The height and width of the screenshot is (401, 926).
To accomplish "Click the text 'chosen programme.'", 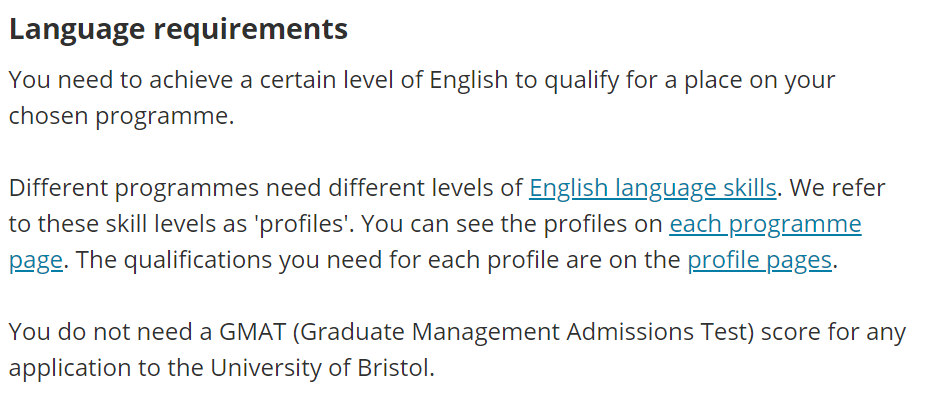I will [122, 116].
